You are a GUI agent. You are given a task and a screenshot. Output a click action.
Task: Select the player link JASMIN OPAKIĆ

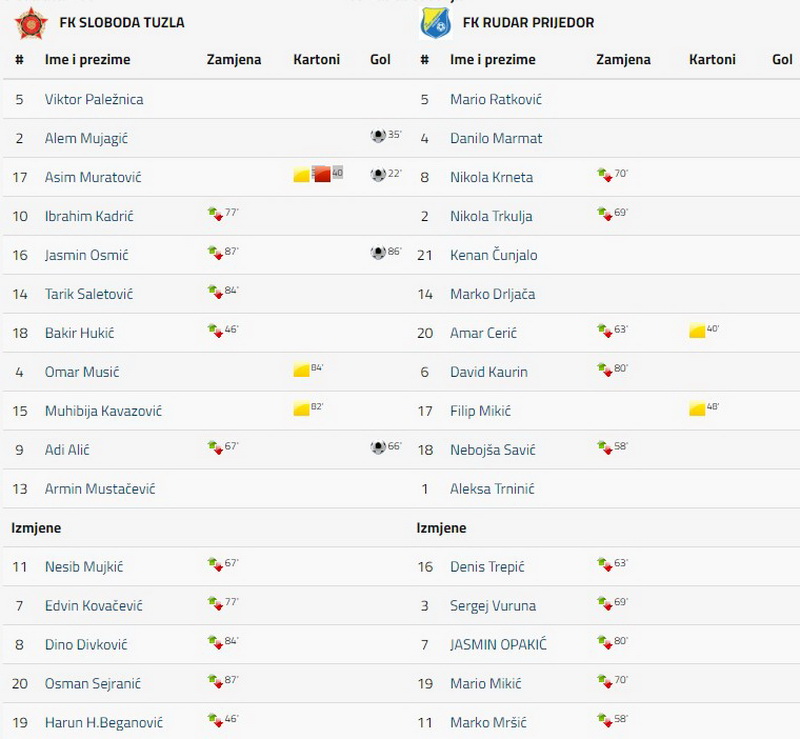(498, 645)
